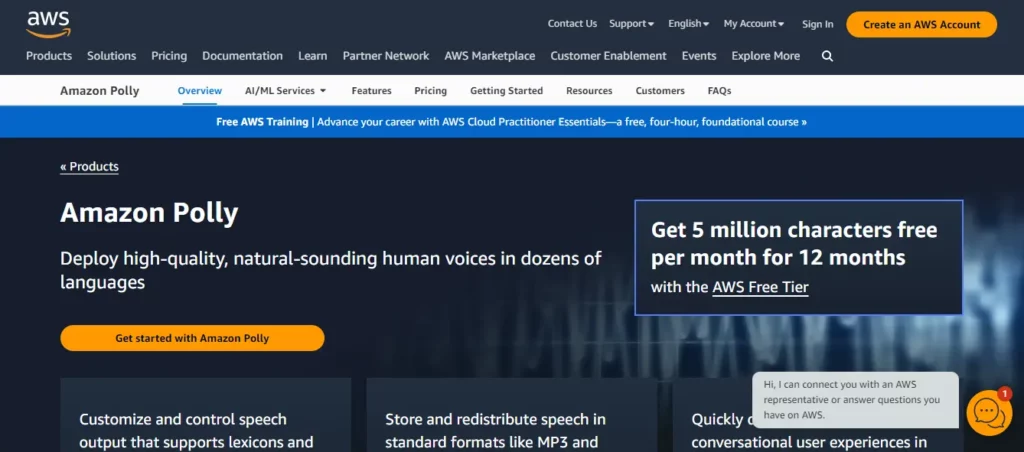Open the Events menu
Image resolution: width=1024 pixels, height=452 pixels.
[699, 56]
